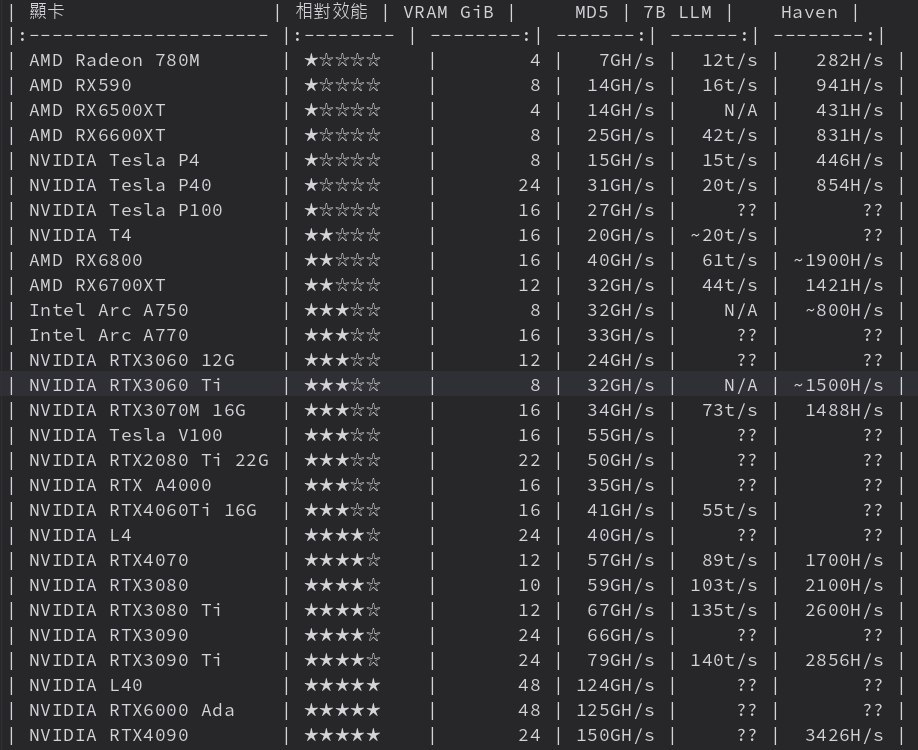This screenshot has width=918, height=750.
Task: Click the 282H/s Haven value
Action: [x=849, y=60]
